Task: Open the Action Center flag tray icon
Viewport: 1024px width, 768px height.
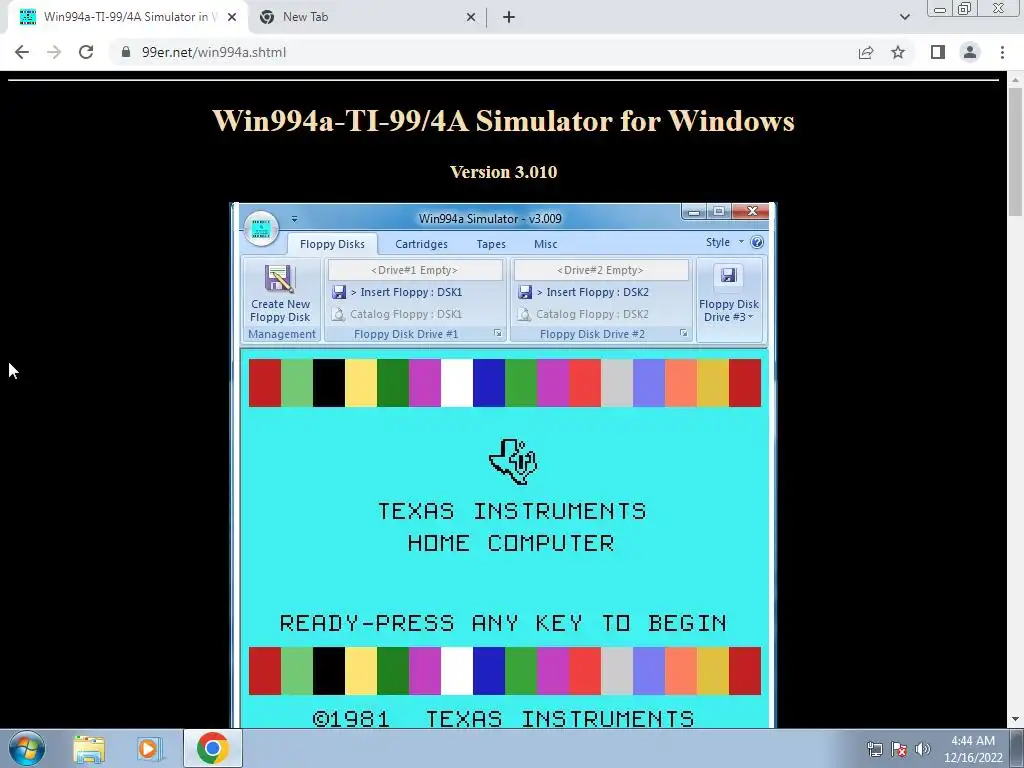Action: pyautogui.click(x=899, y=749)
